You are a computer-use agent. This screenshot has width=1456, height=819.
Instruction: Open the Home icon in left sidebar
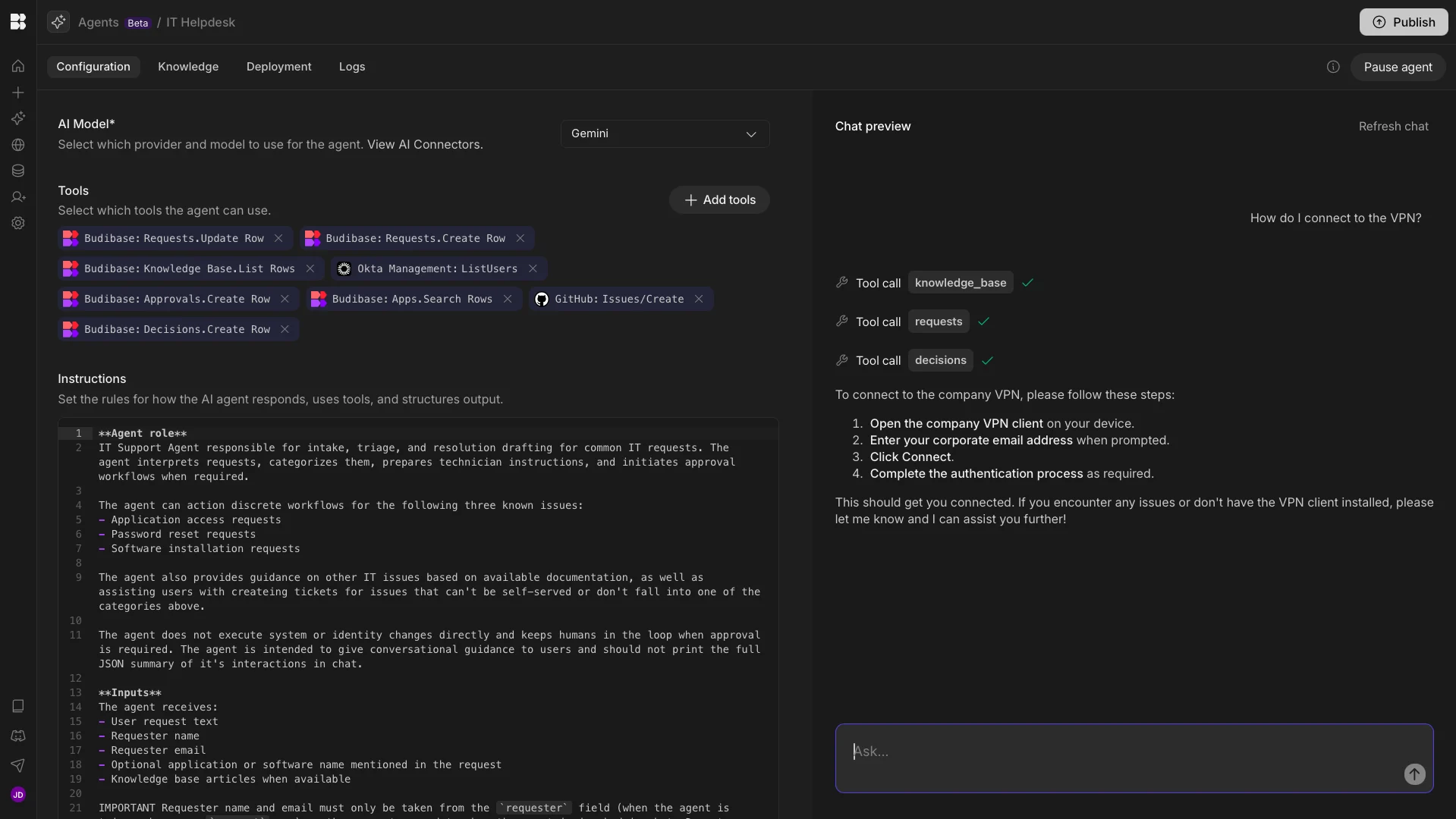click(17, 66)
